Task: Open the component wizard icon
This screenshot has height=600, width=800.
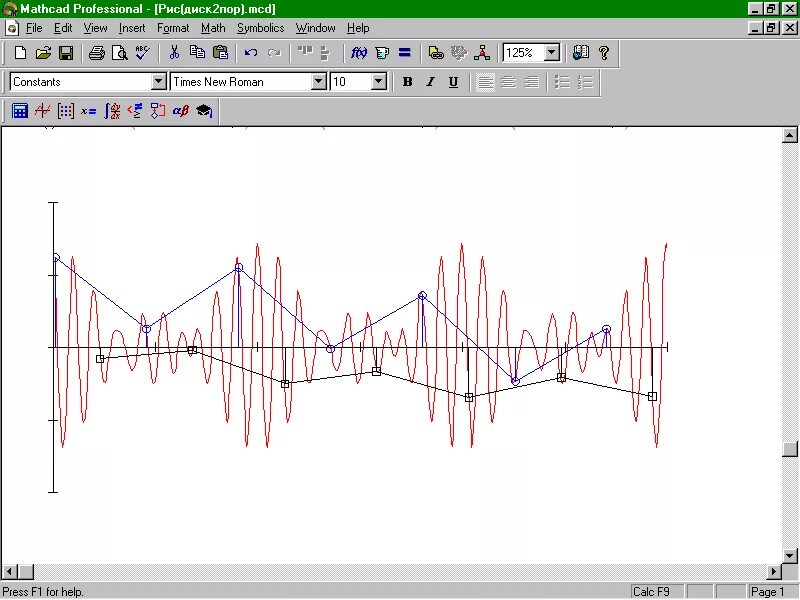Action: [459, 53]
